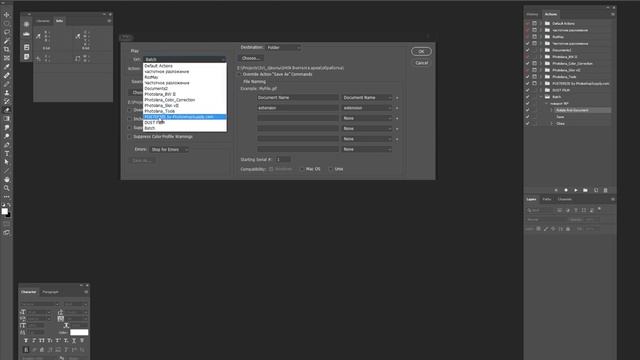Select the Clone Stamp tool
Image resolution: width=640 pixels, height=360 pixels.
click(7, 93)
